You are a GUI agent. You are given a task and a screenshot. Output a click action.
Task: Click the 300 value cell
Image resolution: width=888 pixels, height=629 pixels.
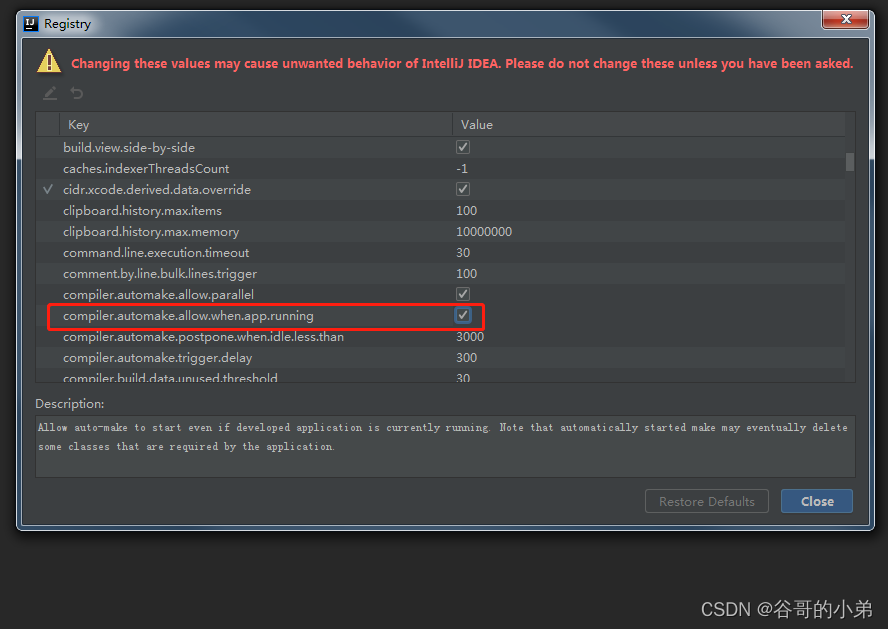point(467,358)
